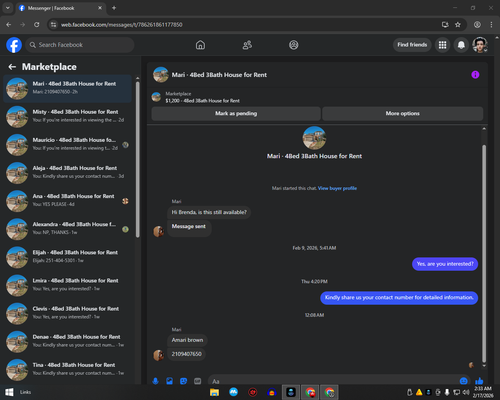The height and width of the screenshot is (400, 500).
Task: Open conversation information purple icon
Action: click(x=475, y=75)
